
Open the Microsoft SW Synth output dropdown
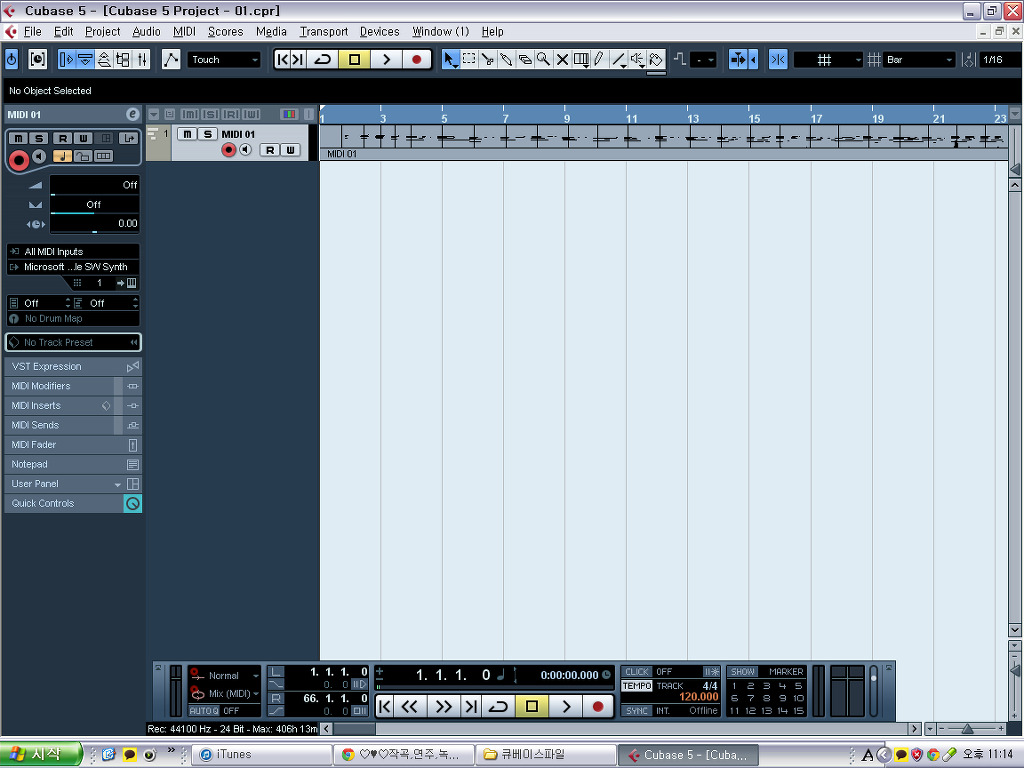click(x=73, y=266)
